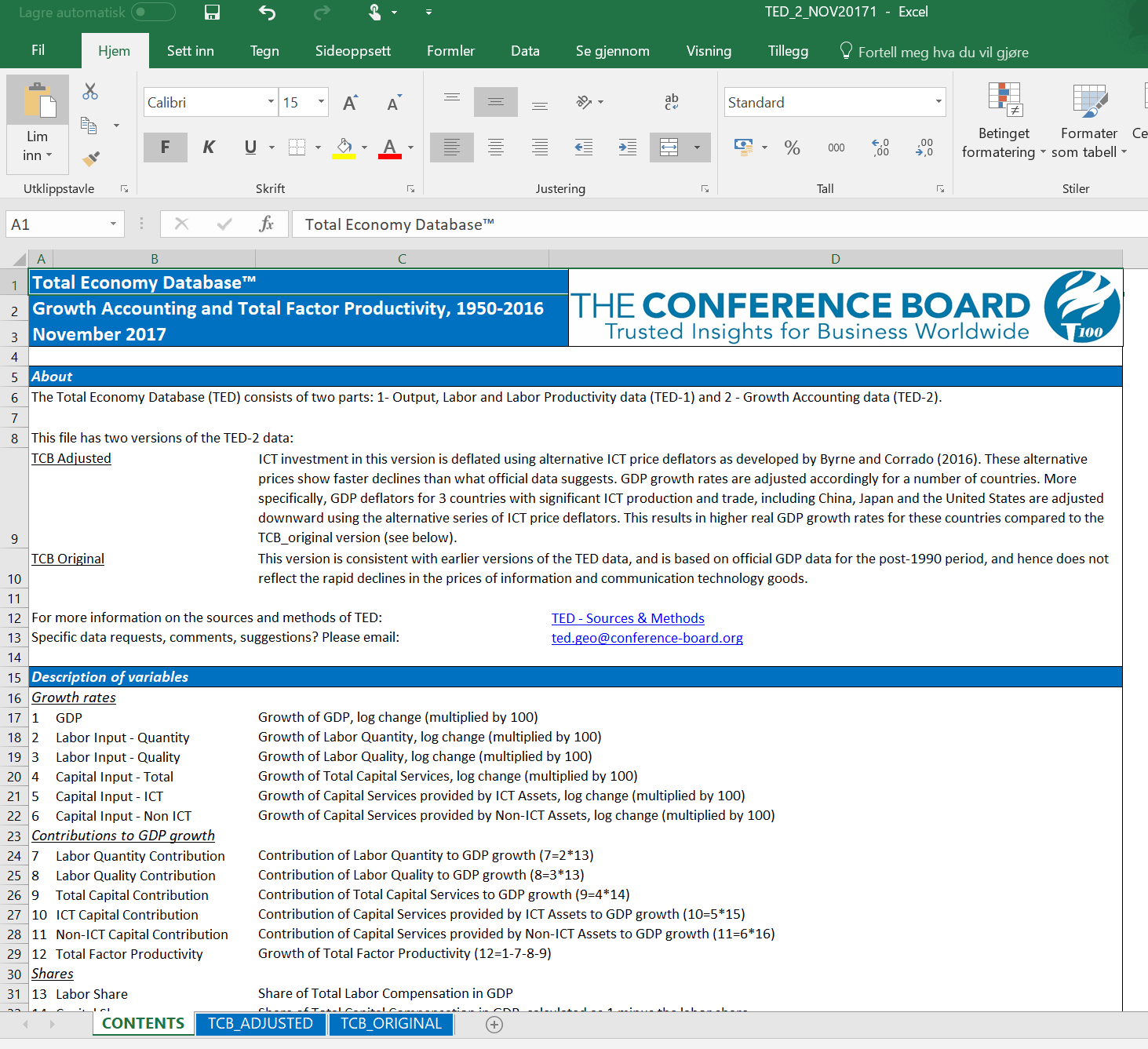The image size is (1148, 1049).
Task: Copy selection with the copy icon
Action: coord(89,126)
